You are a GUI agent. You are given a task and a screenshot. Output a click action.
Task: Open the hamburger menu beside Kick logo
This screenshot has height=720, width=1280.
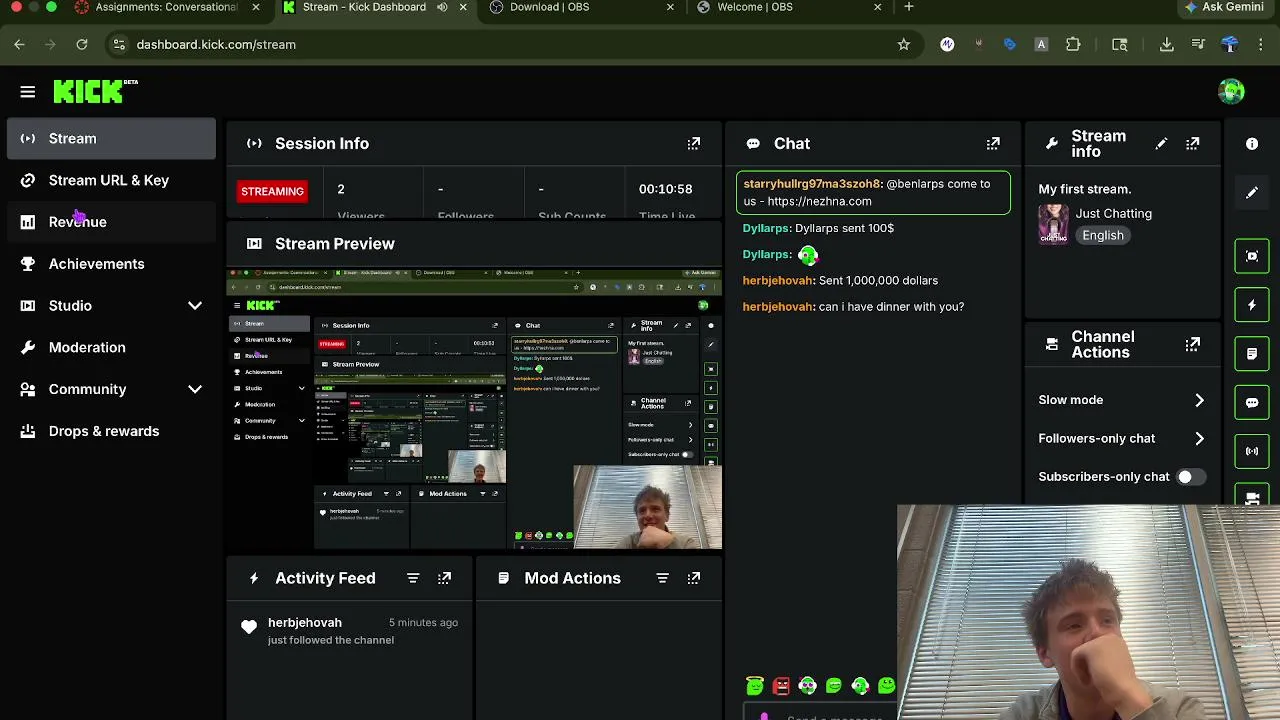pos(28,92)
